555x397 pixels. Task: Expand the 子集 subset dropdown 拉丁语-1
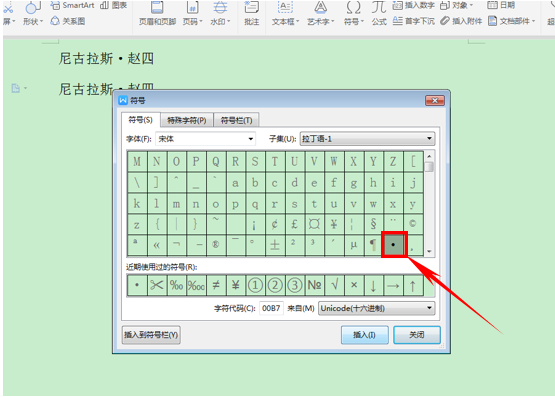coord(367,139)
